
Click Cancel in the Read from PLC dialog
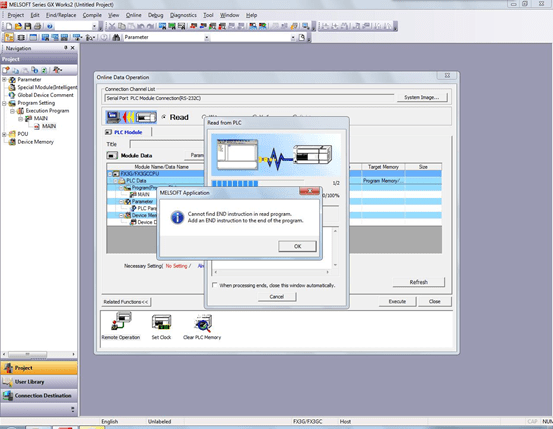[x=277, y=297]
